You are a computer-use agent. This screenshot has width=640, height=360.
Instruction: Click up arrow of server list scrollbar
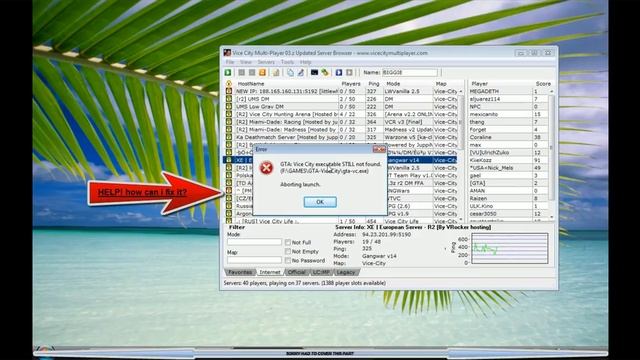(461, 91)
